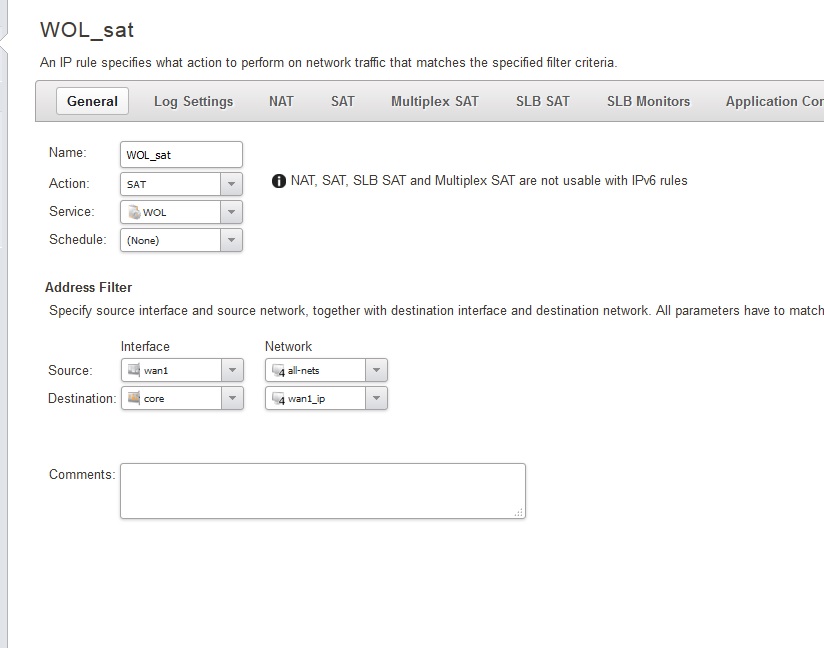Open the NAT tab
Viewport: 824px width, 648px height.
tap(281, 101)
